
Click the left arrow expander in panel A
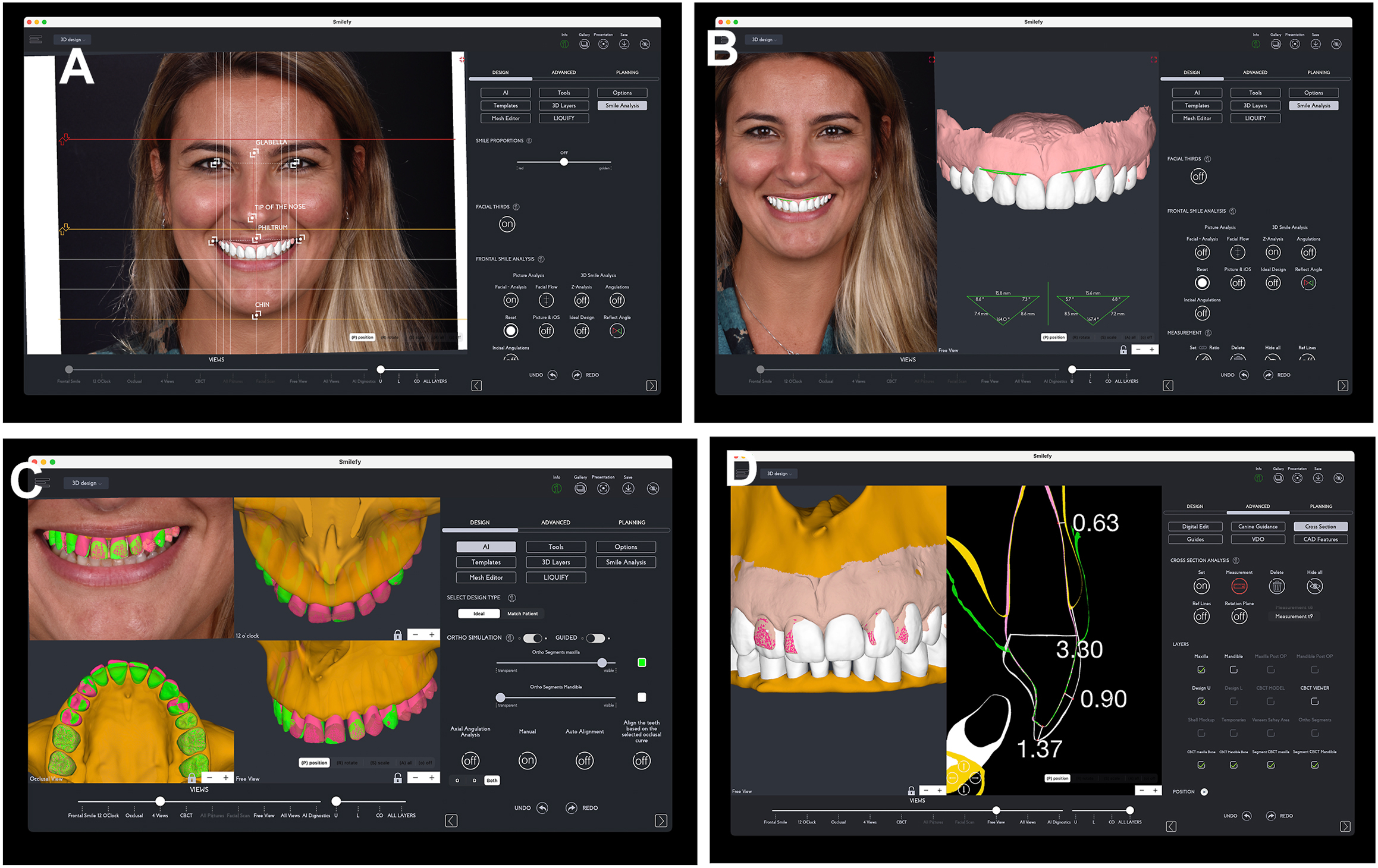tap(477, 386)
